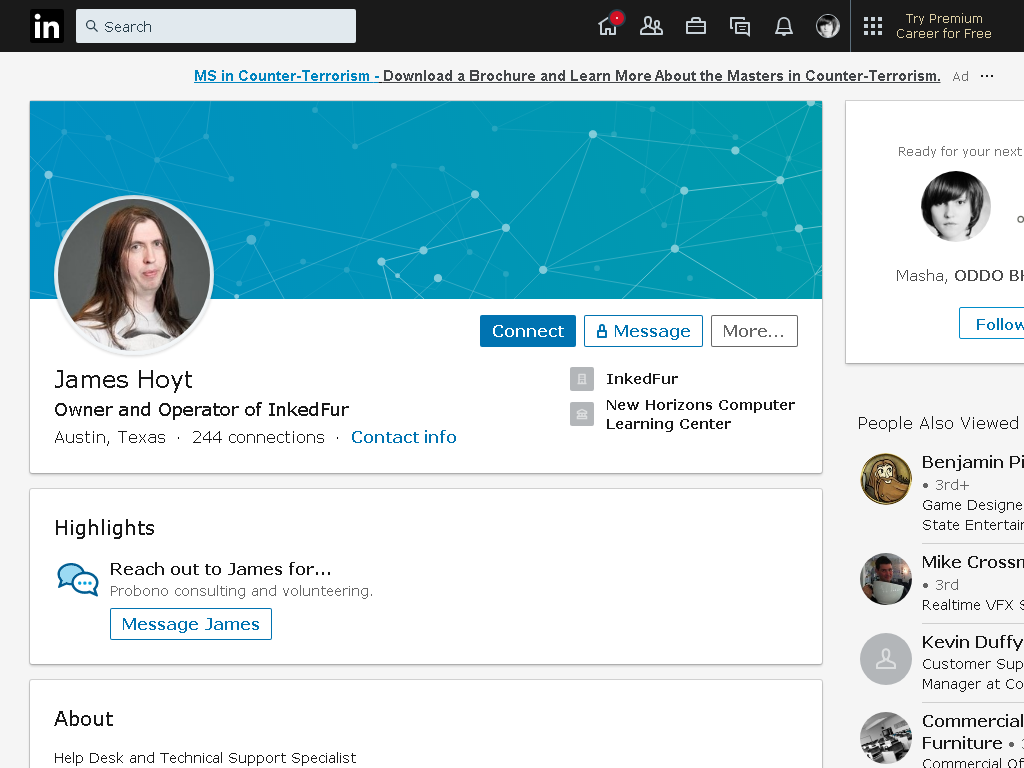Go to the Home feed icon
Screen dimensions: 1024x768
coord(608,26)
